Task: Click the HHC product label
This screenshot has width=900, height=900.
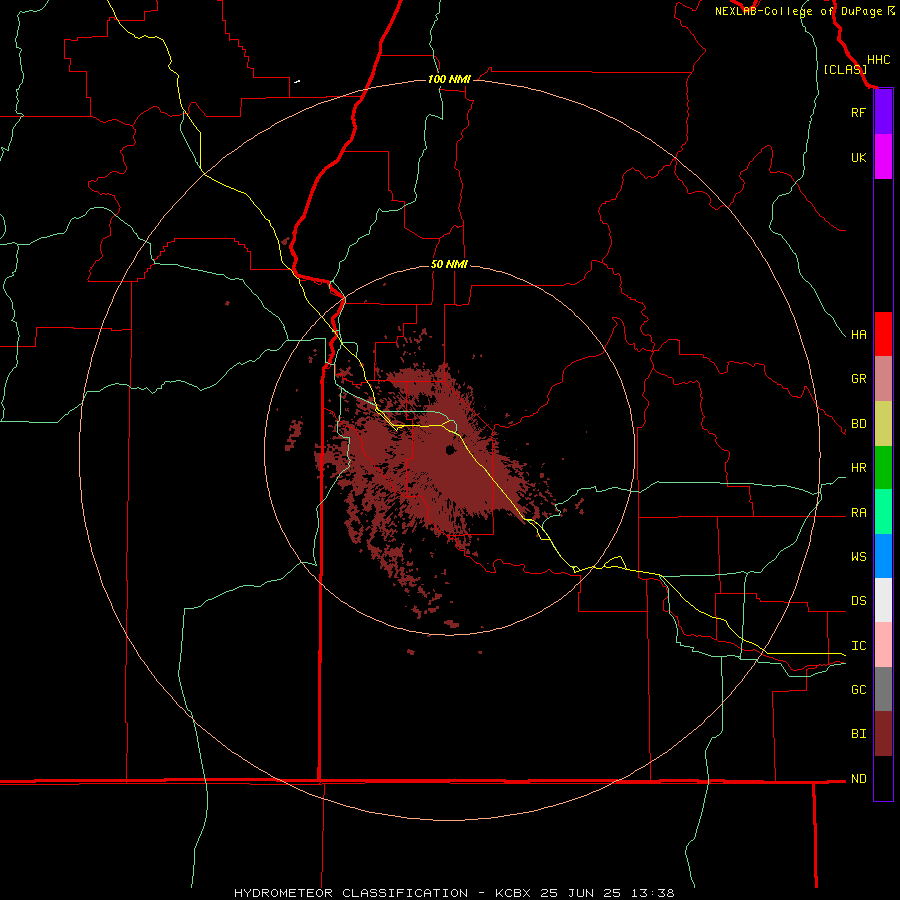Action: point(878,60)
